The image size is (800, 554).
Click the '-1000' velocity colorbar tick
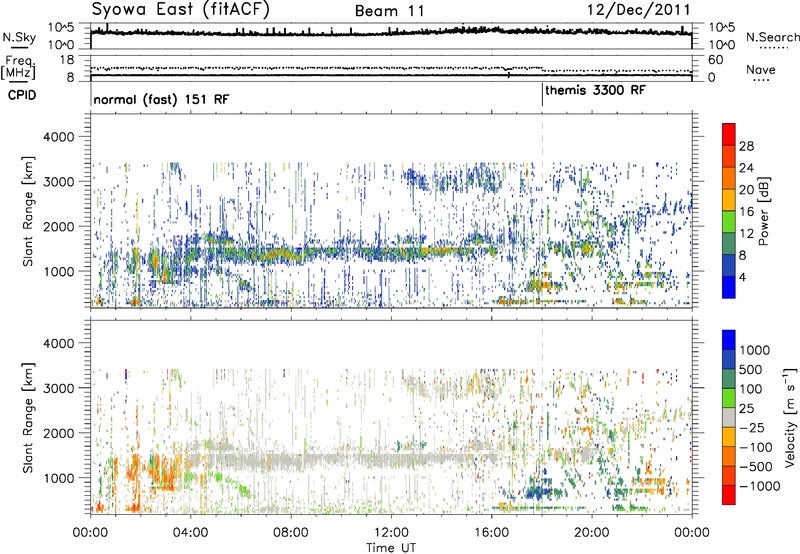(x=760, y=486)
